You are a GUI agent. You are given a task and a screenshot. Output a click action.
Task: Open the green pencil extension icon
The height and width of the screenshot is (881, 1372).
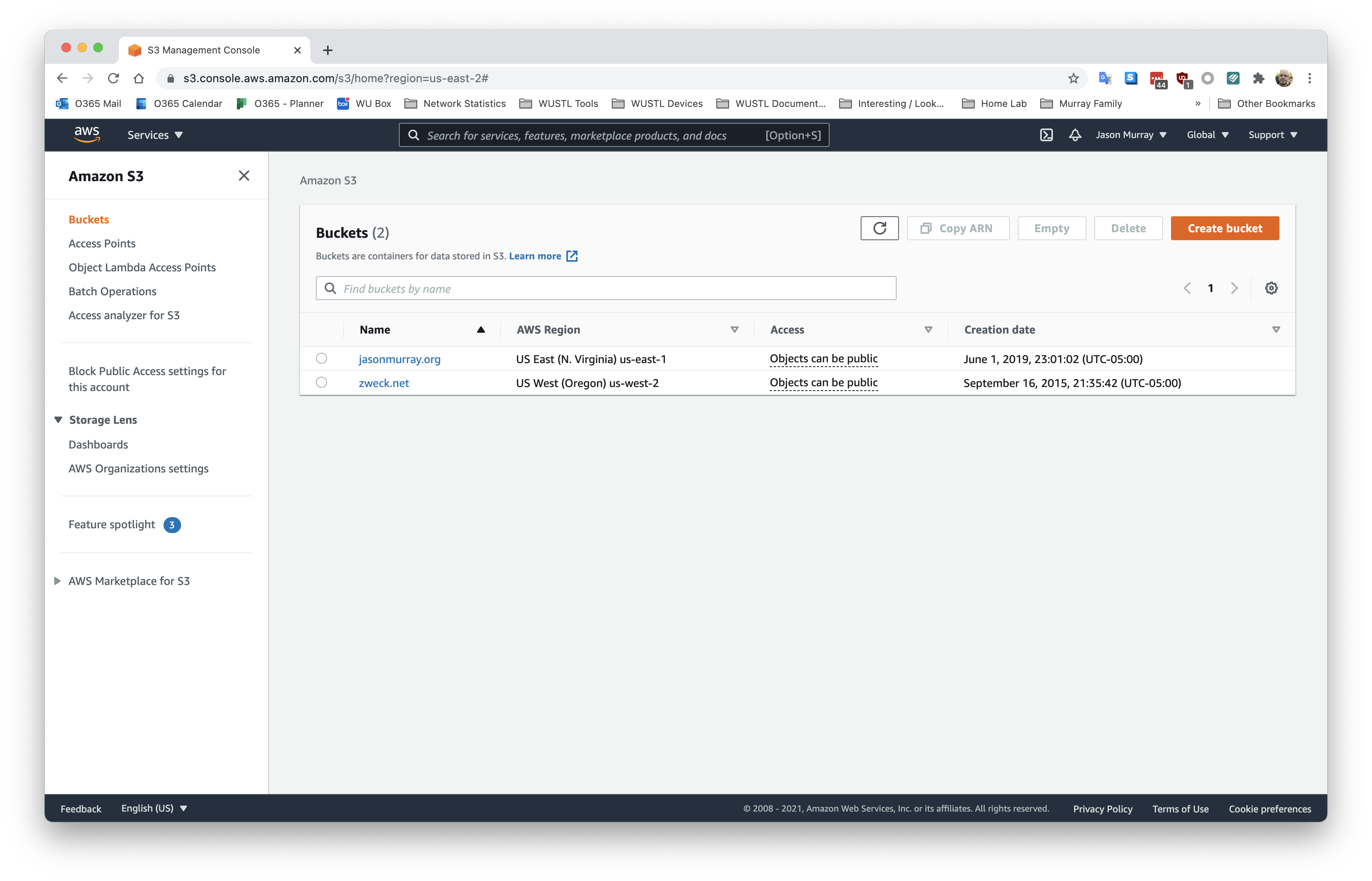pos(1233,78)
